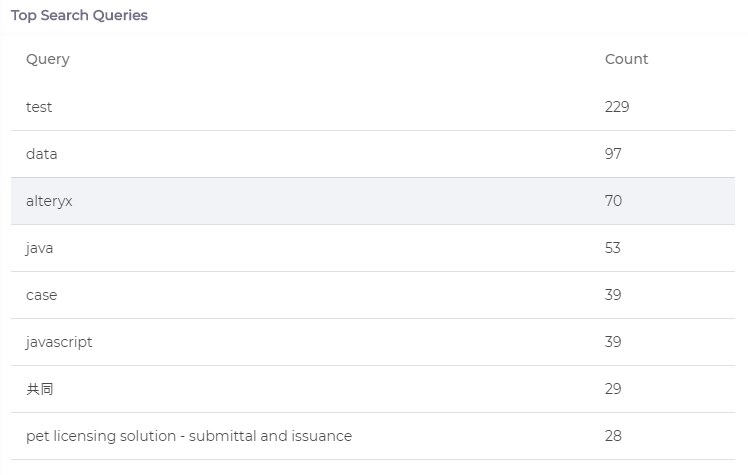The width and height of the screenshot is (748, 475).
Task: Click count value 70 for alteryx
Action: 613,201
